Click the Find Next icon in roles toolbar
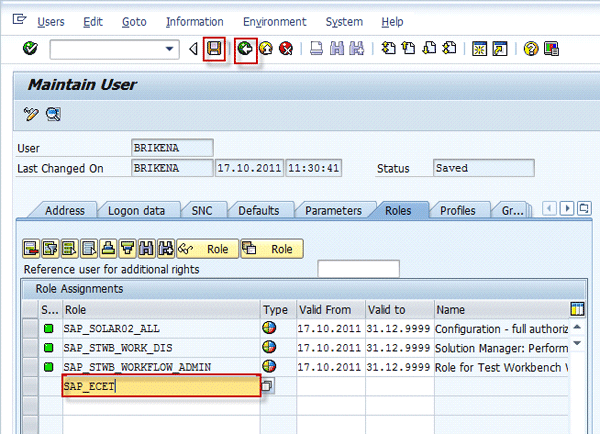 pos(166,249)
